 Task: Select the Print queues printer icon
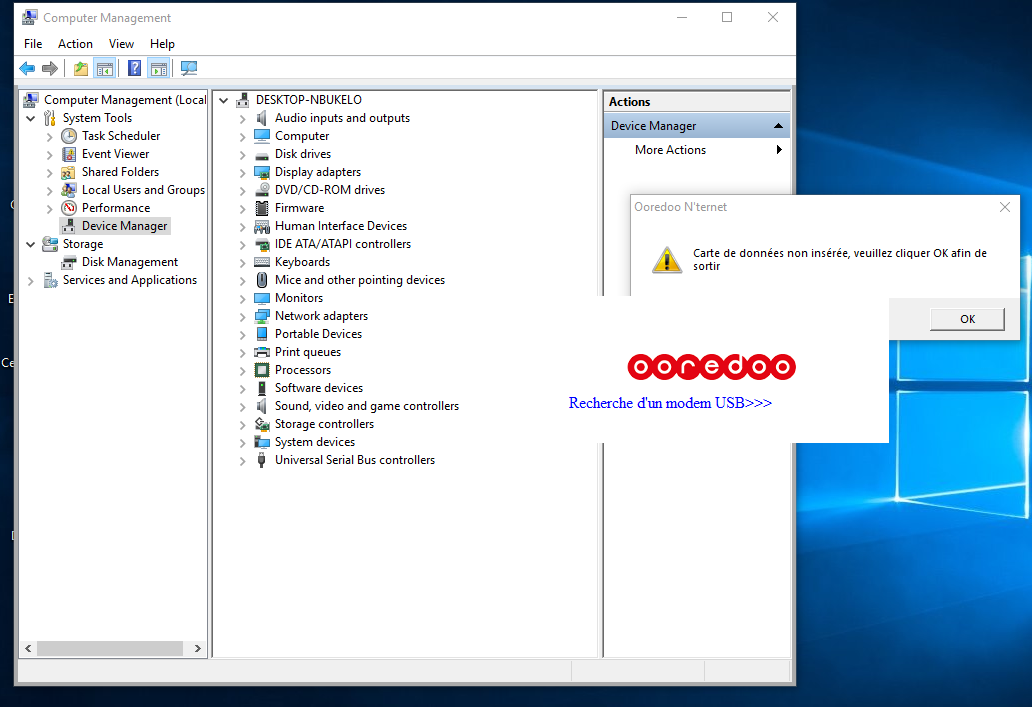point(262,352)
